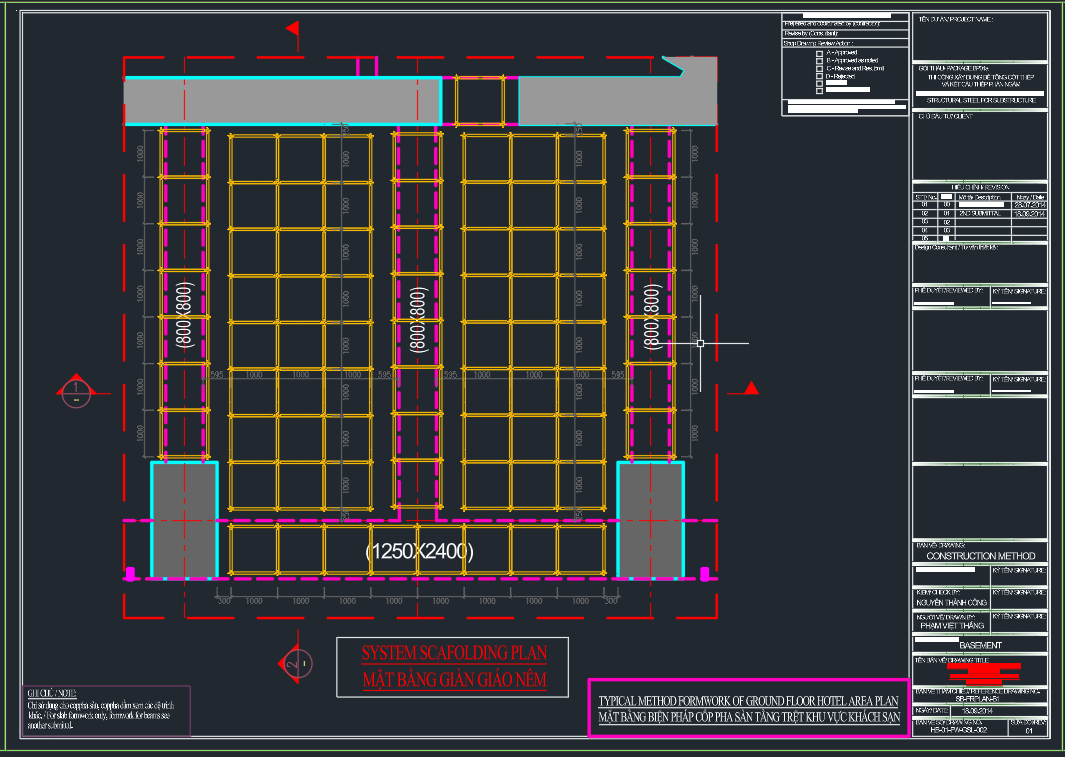Click 2ND SUBMITTAL revision row
This screenshot has width=1065, height=757.
(x=980, y=213)
